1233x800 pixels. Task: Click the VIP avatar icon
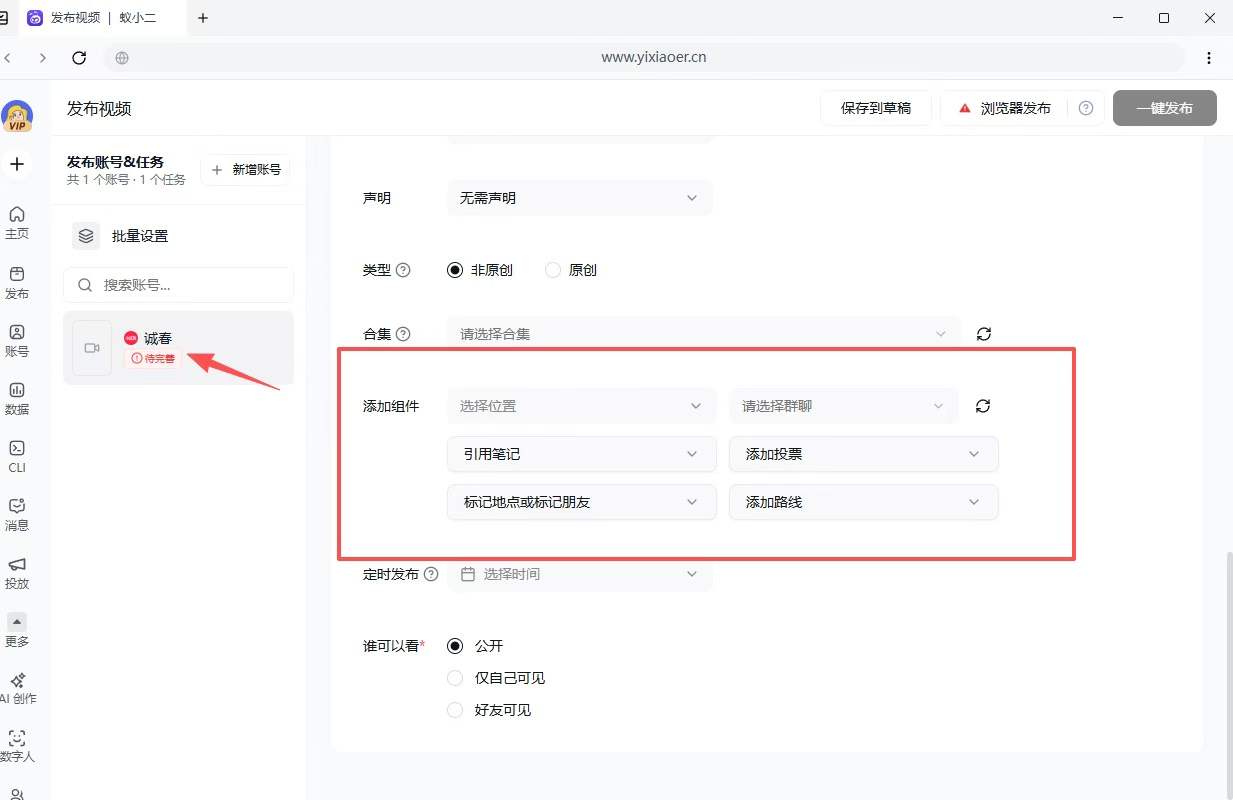coord(17,116)
